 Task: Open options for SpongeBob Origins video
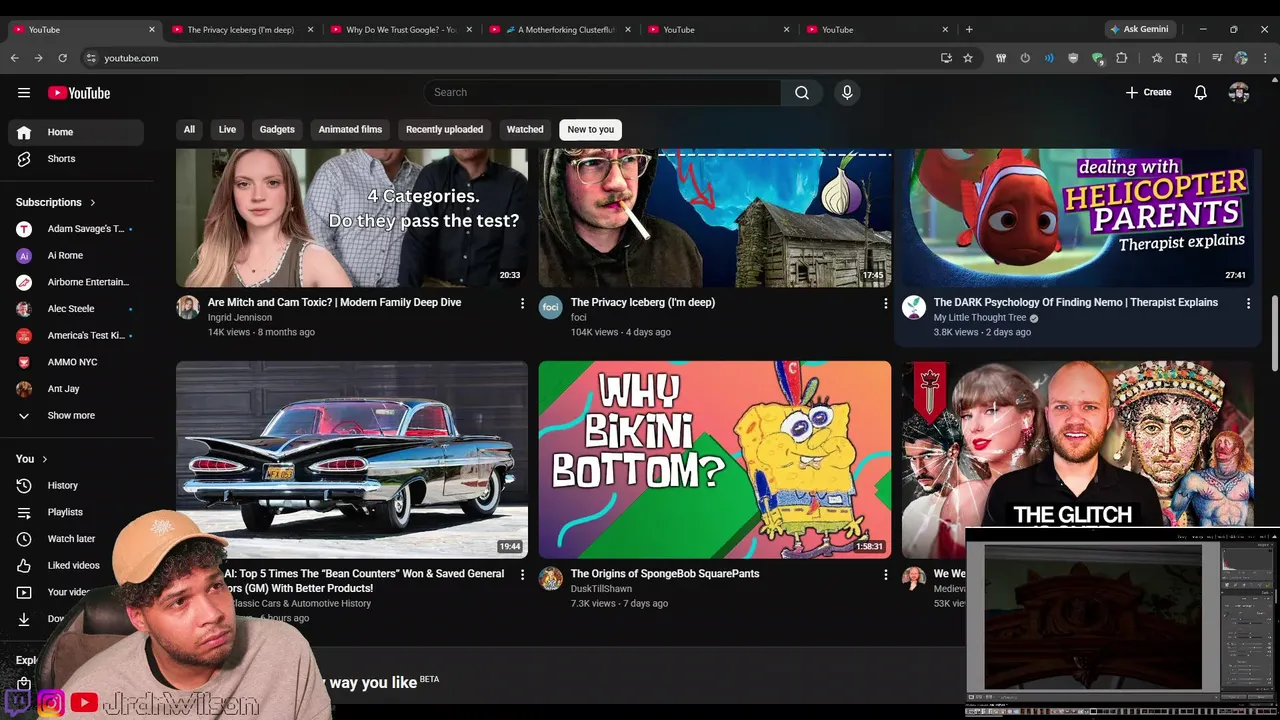click(885, 574)
